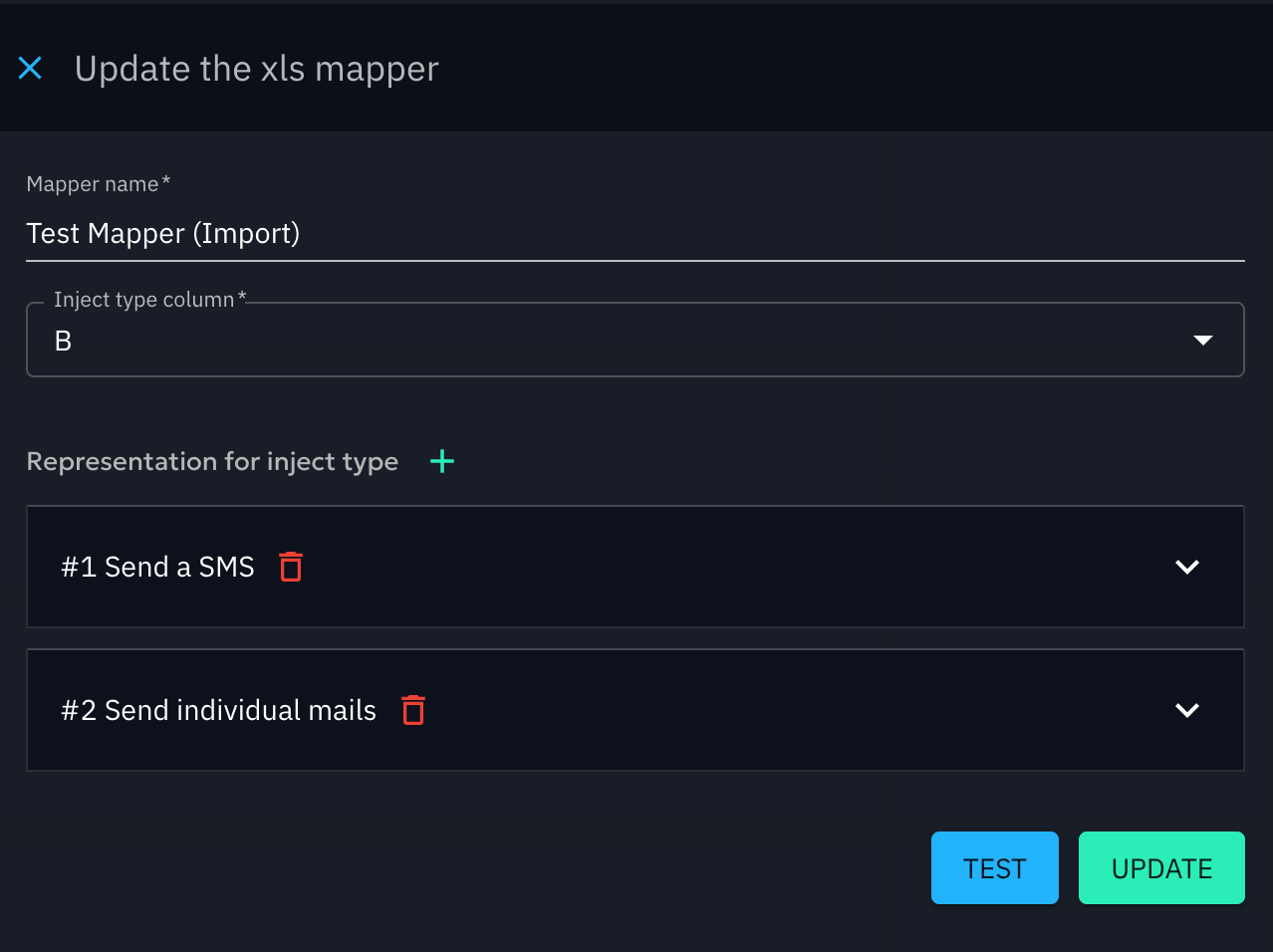Click the dropdown showing column "B"
This screenshot has height=952, width=1273.
(x=636, y=339)
